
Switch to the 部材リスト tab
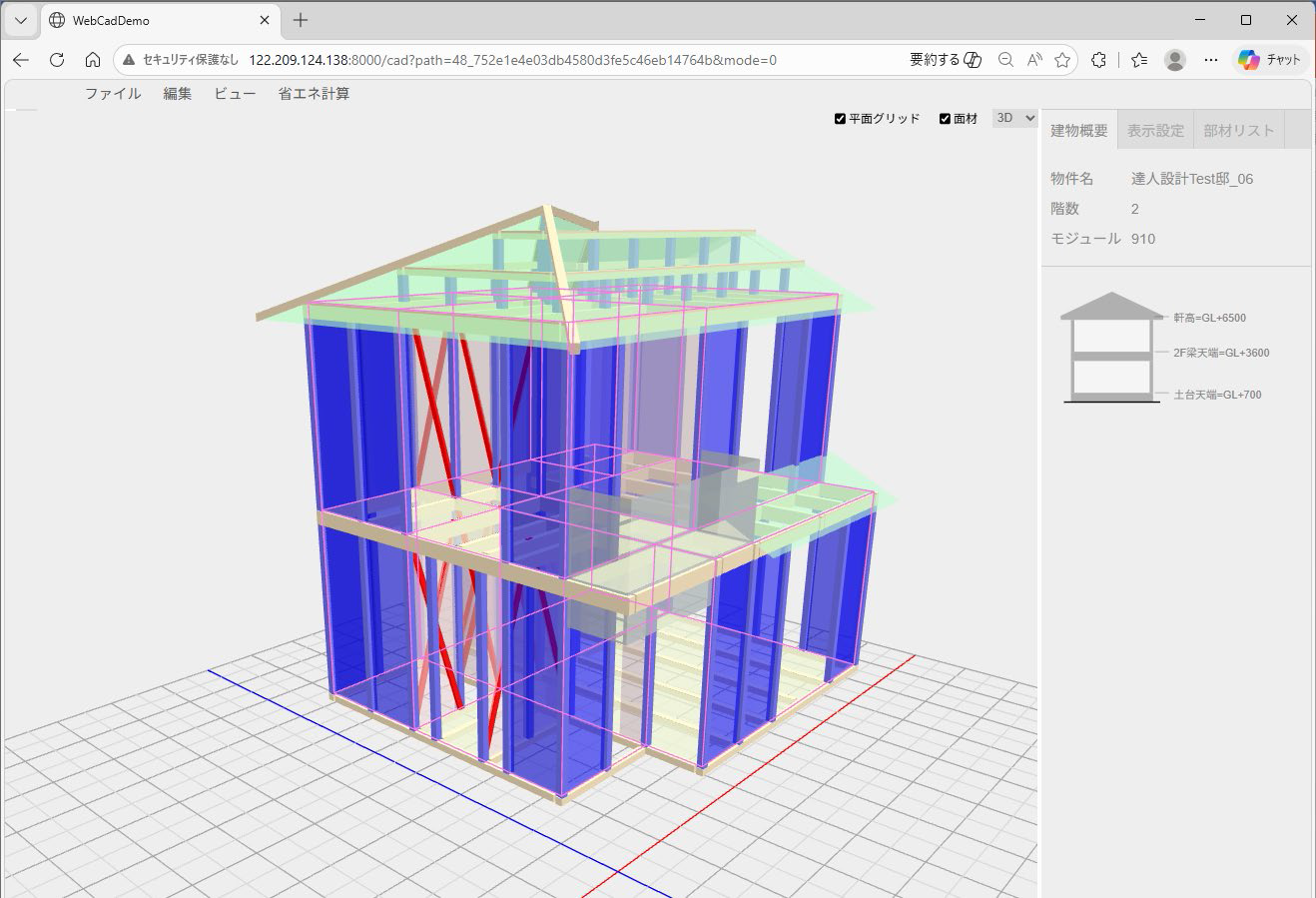click(1239, 130)
